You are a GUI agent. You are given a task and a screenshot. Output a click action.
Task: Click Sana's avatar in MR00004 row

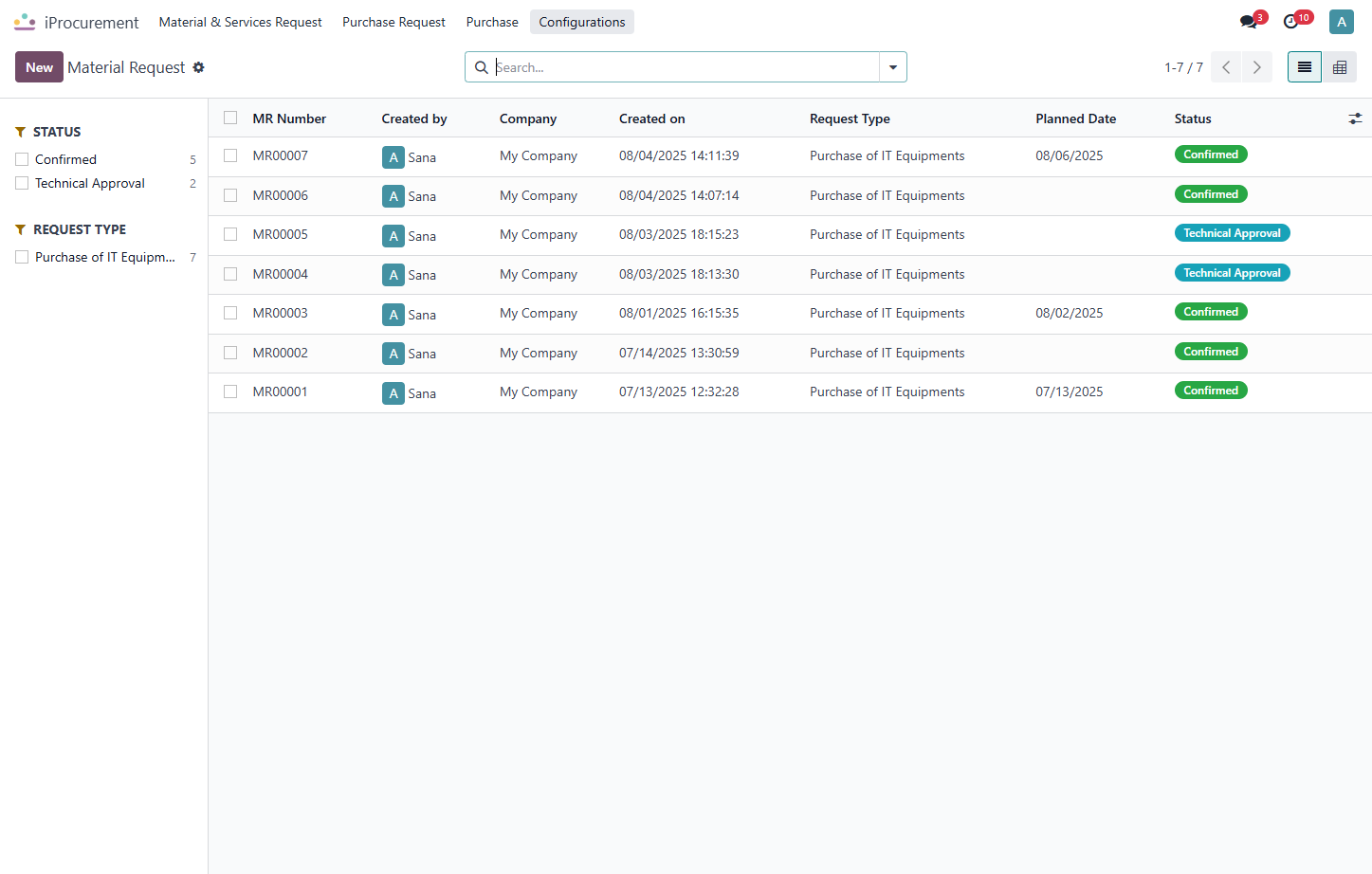coord(393,275)
